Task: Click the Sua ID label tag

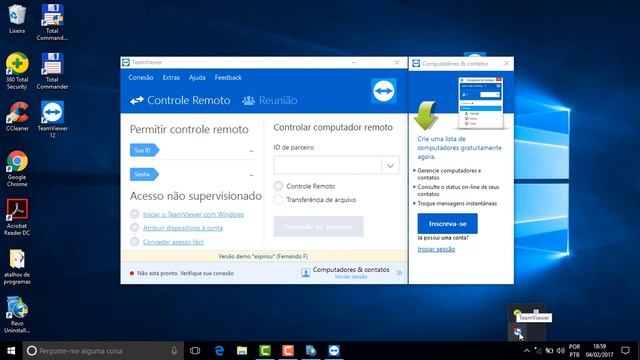Action: [144, 150]
